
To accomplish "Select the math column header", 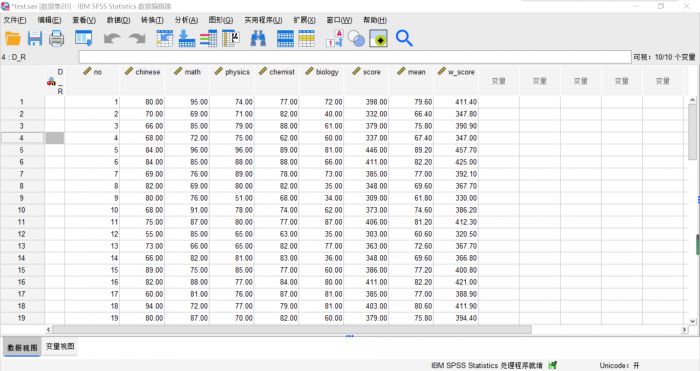I will 187,81.
